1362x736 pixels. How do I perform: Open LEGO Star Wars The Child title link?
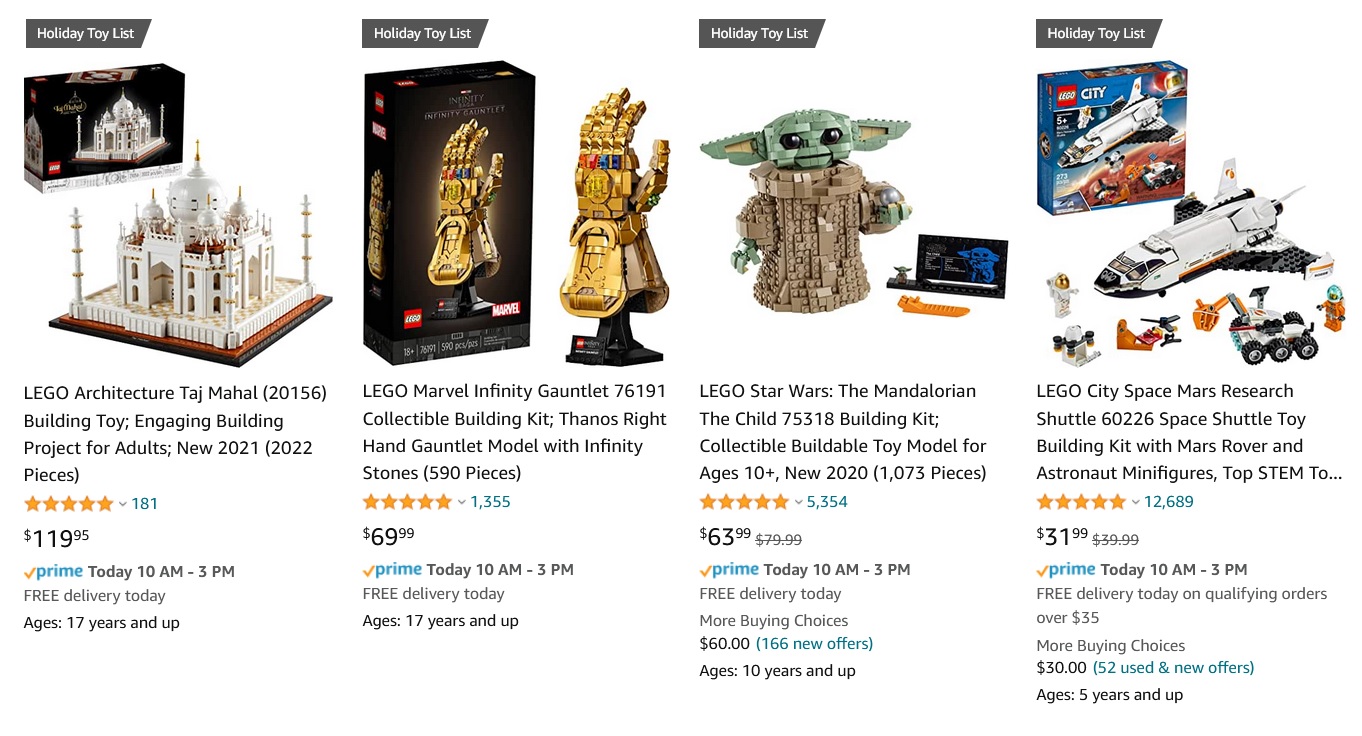843,432
